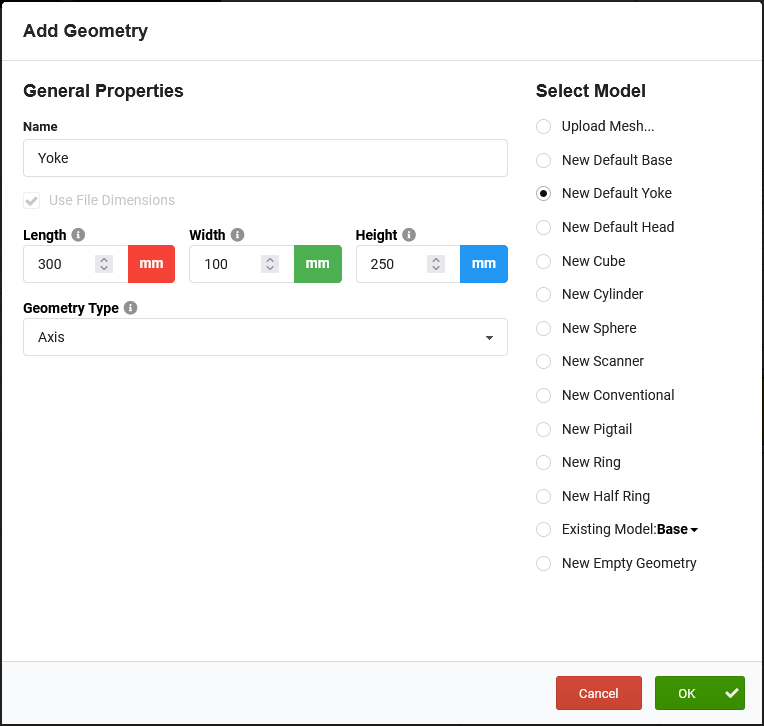Click the Geometry Type info icon
Image resolution: width=764 pixels, height=726 pixels.
tap(131, 308)
